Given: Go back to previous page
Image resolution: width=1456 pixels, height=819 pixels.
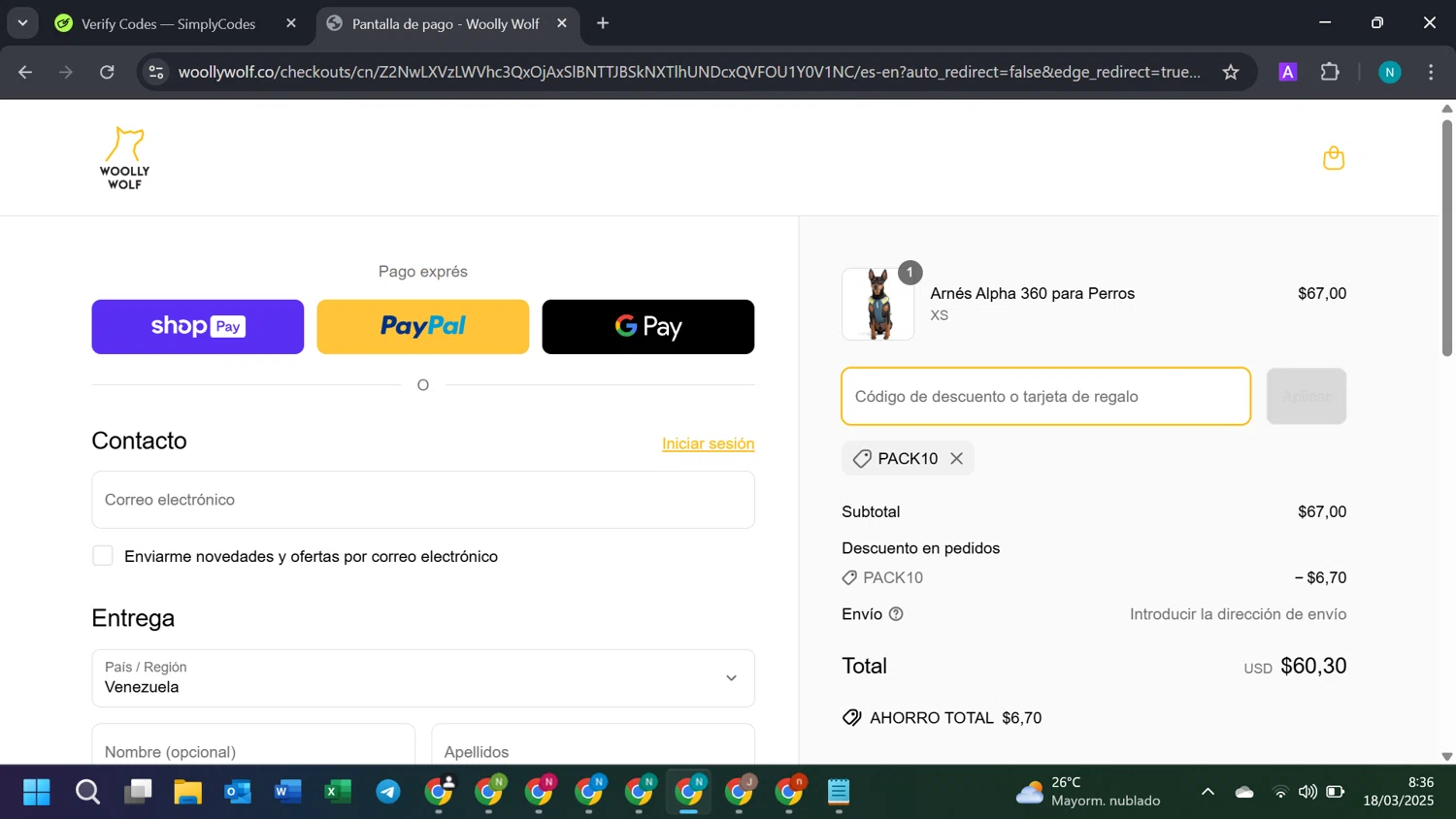Looking at the screenshot, I should coord(25,72).
